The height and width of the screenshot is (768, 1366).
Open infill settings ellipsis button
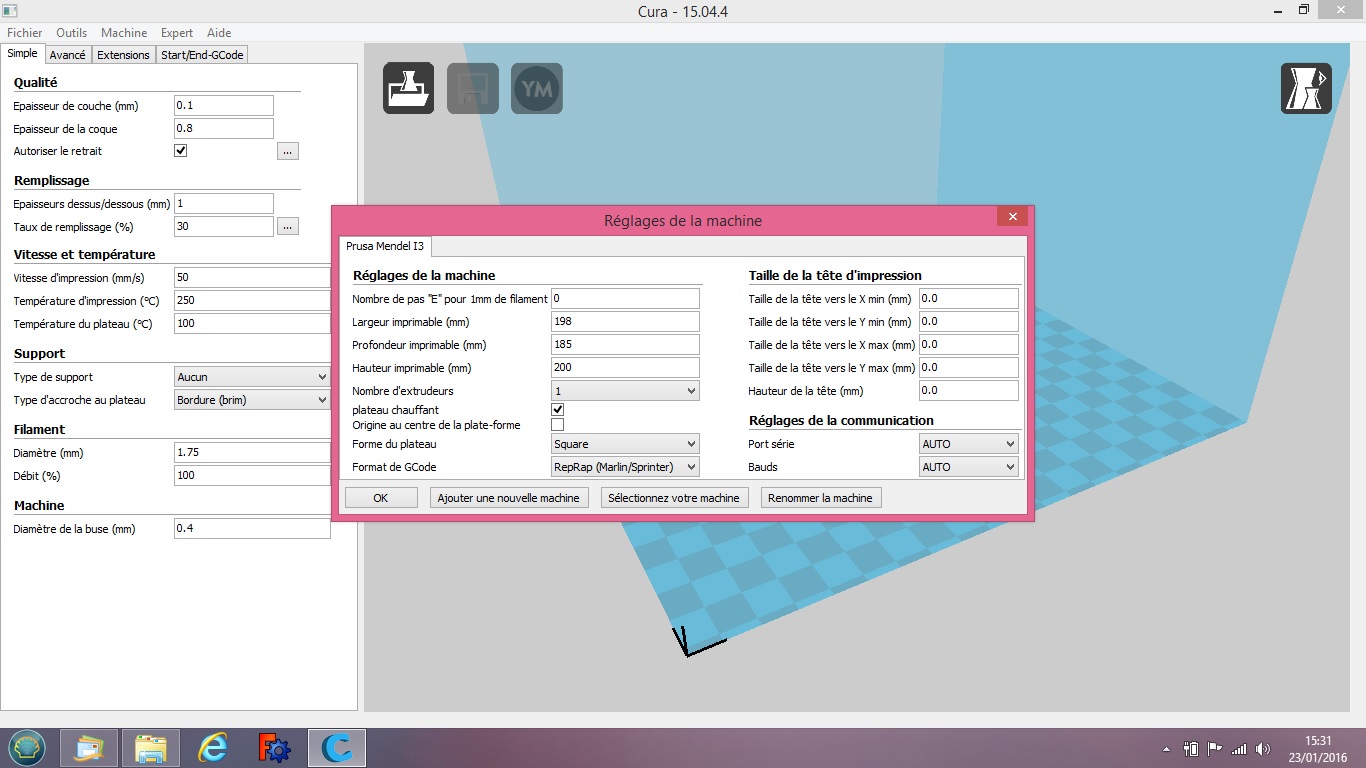click(288, 227)
